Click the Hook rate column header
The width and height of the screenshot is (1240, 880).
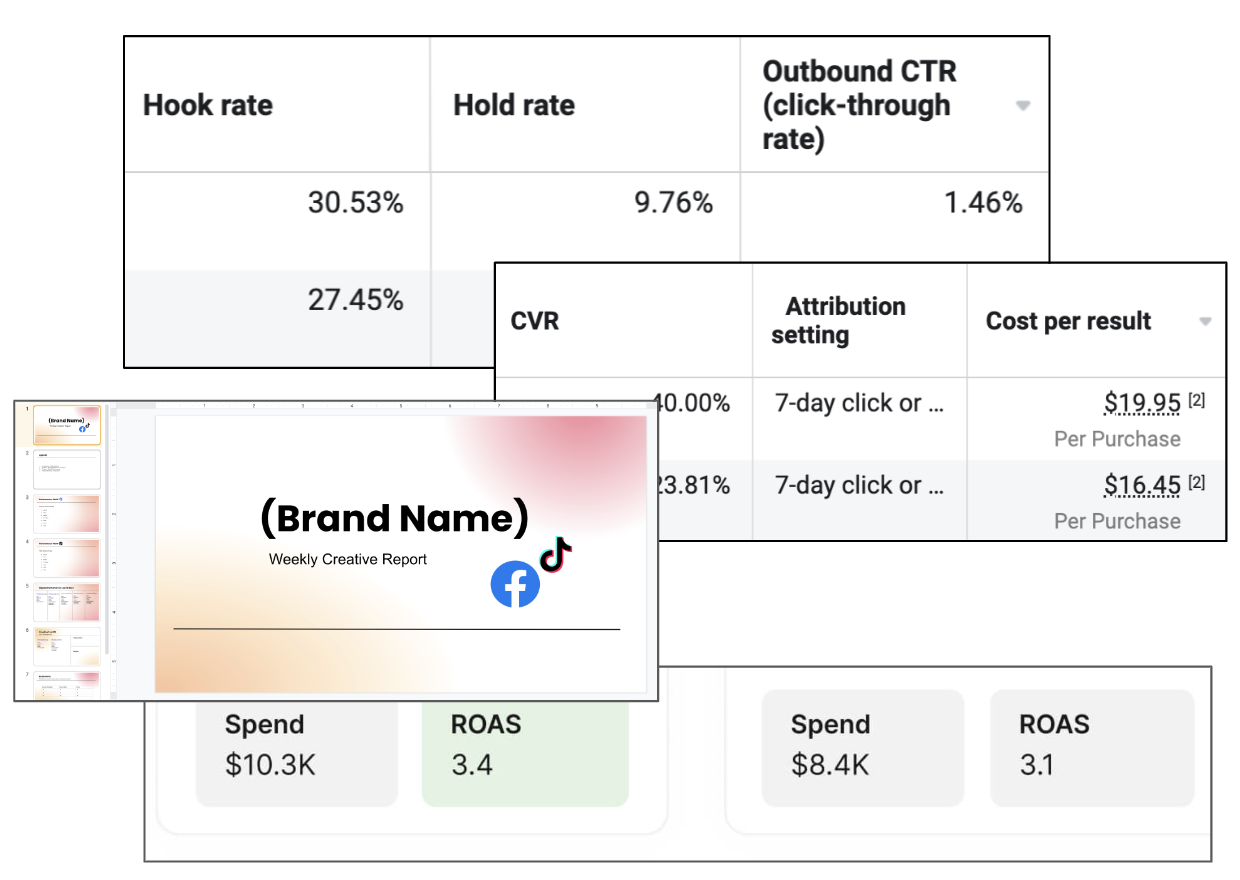pyautogui.click(x=208, y=105)
